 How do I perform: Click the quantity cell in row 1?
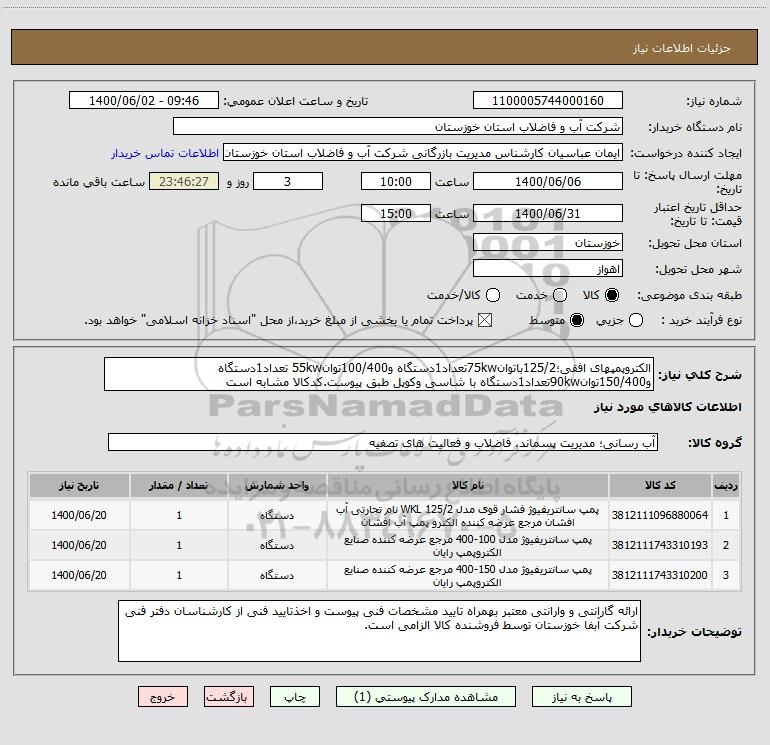click(179, 516)
